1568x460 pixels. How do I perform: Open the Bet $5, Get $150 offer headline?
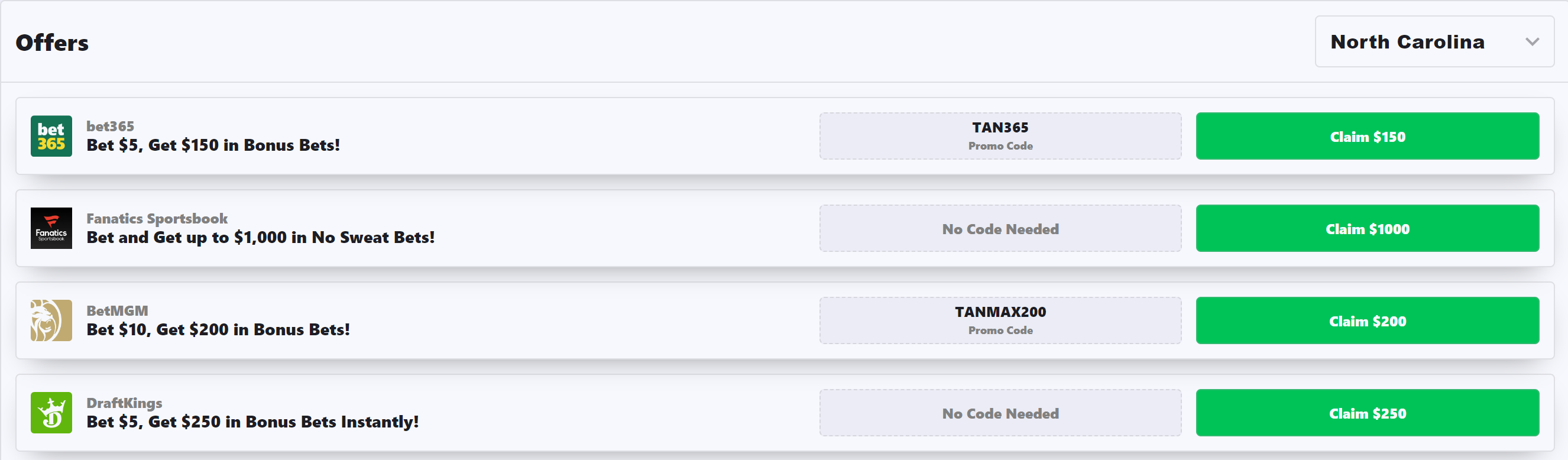tap(213, 145)
